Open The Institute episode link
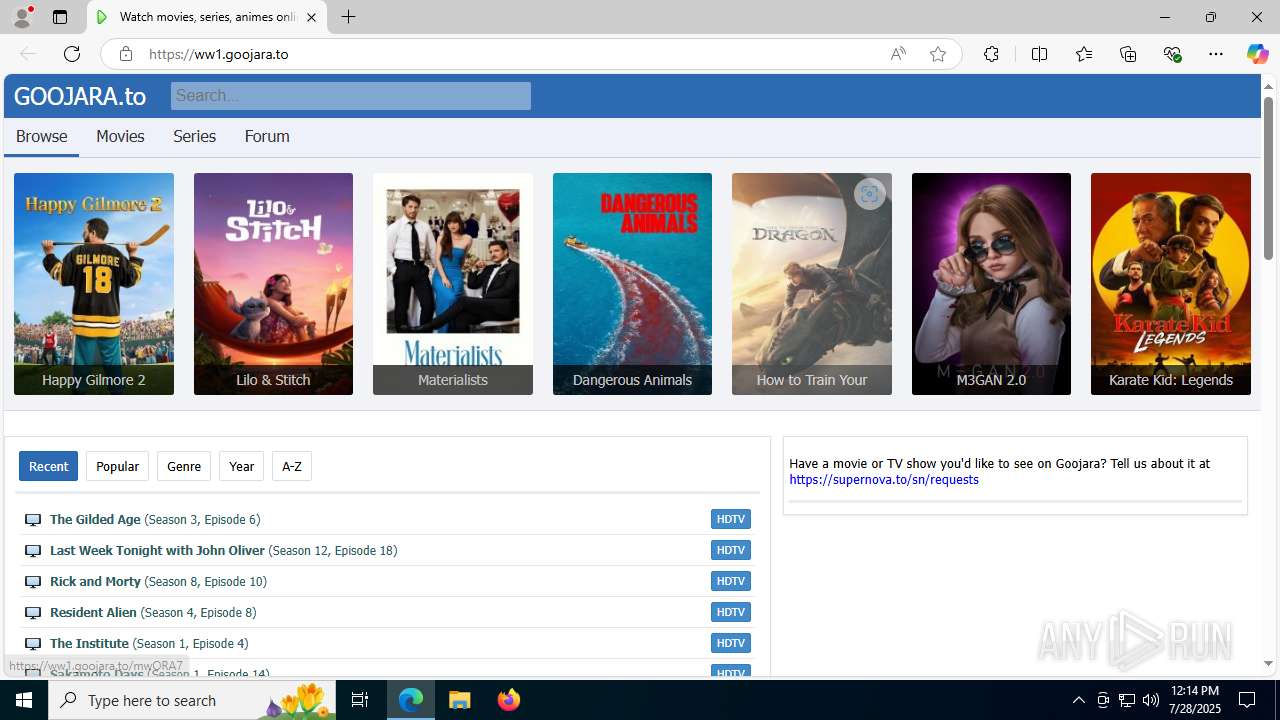1280x720 pixels. (x=149, y=643)
